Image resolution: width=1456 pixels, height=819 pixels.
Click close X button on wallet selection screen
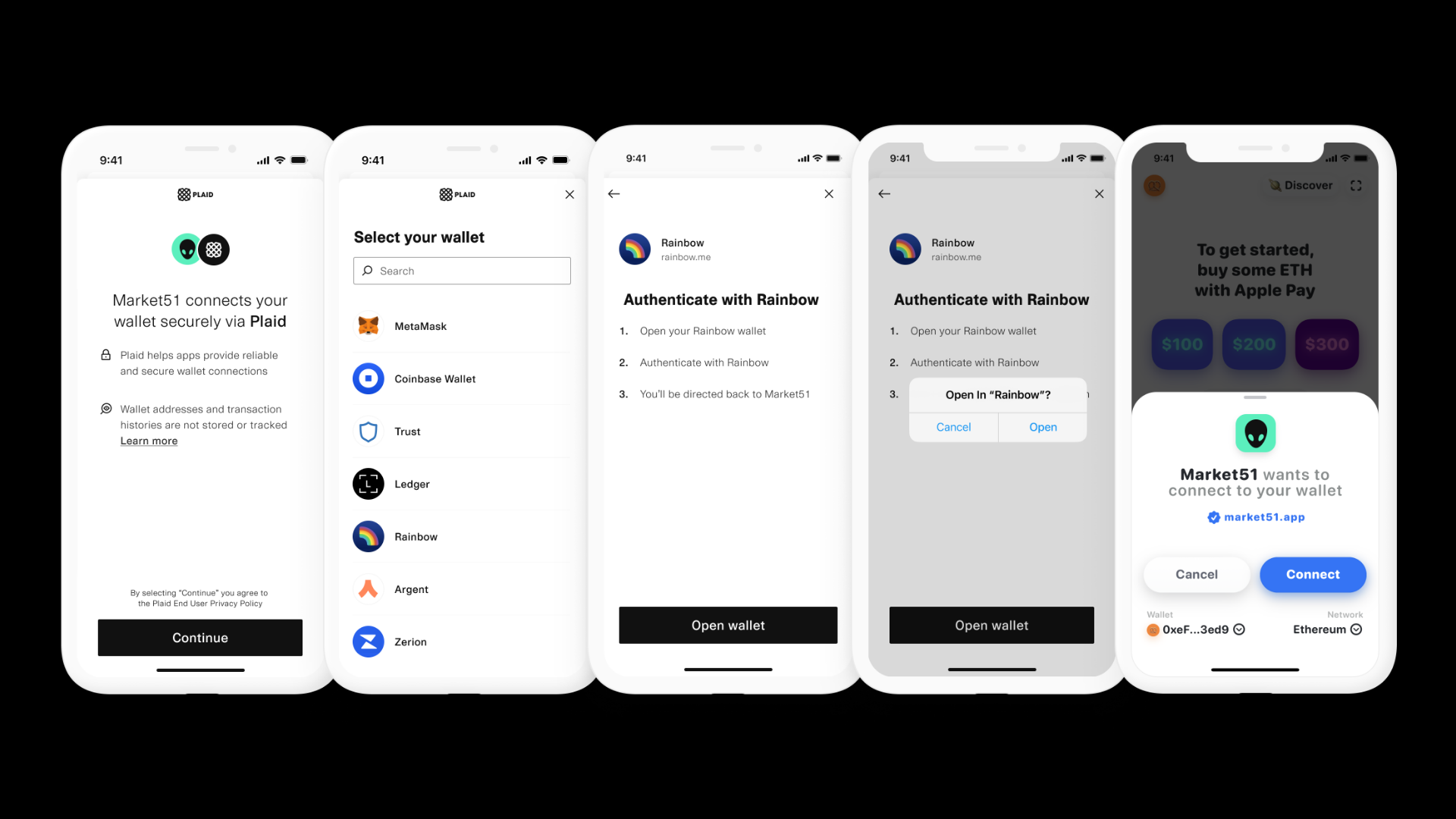(x=569, y=195)
